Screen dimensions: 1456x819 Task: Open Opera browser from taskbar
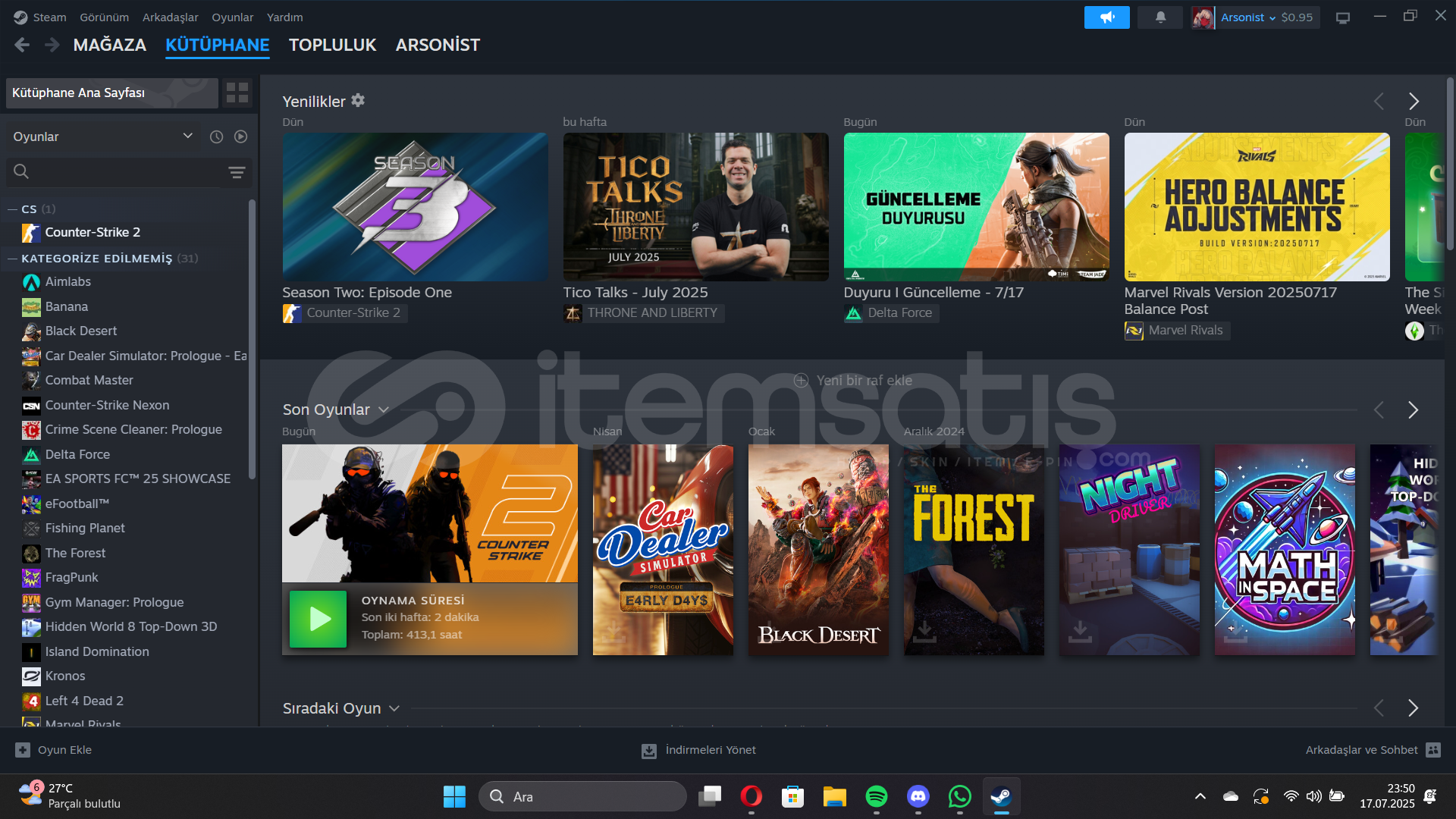[x=751, y=796]
